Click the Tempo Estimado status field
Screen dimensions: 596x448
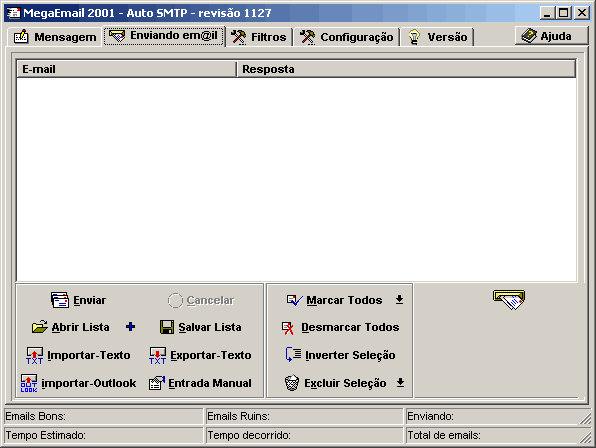tap(103, 435)
